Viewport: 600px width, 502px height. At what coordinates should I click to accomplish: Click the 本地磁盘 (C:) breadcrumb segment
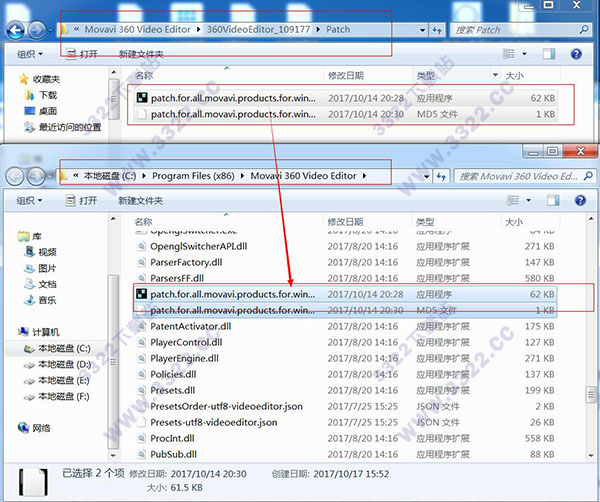click(110, 176)
